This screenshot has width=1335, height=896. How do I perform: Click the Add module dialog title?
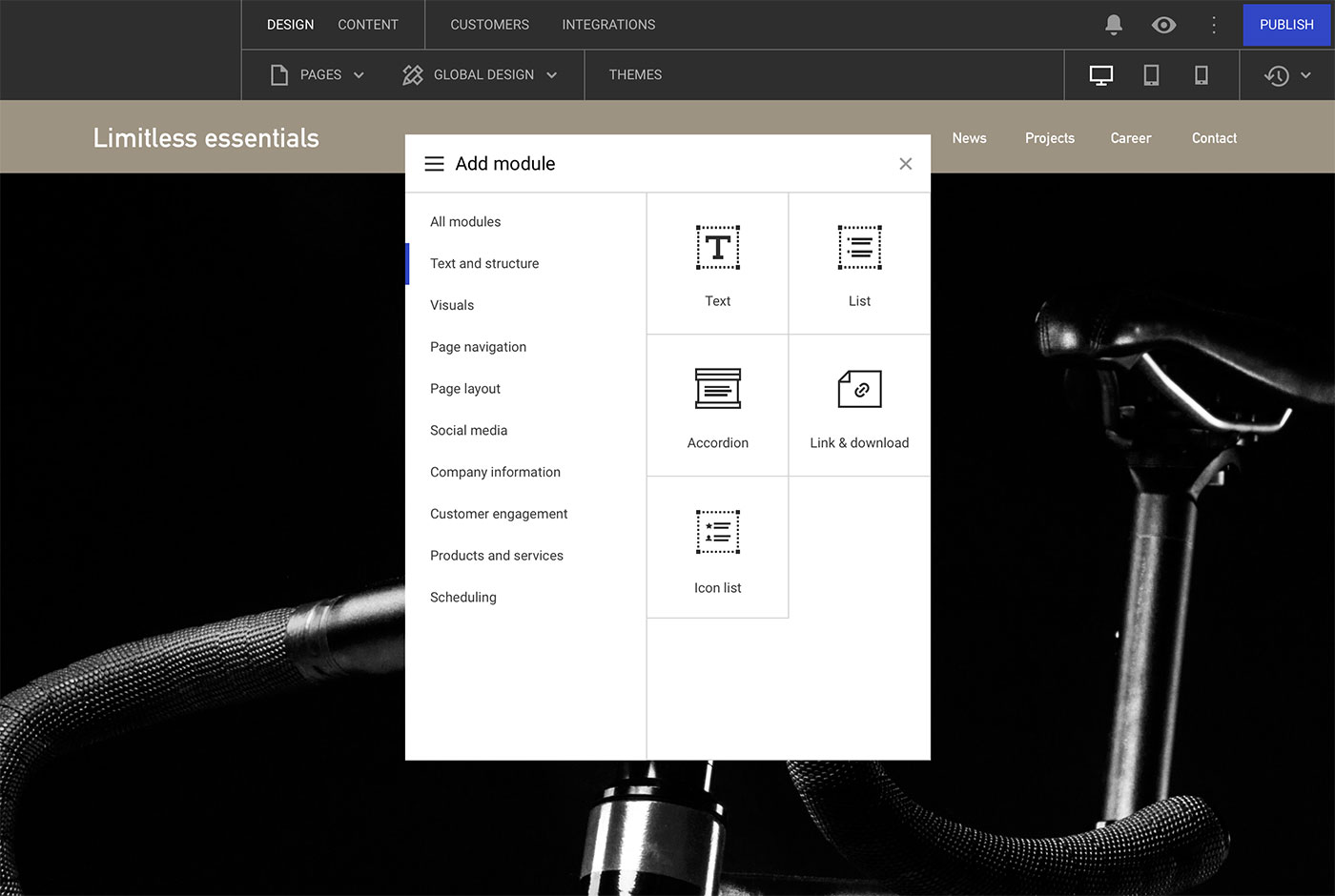[505, 164]
